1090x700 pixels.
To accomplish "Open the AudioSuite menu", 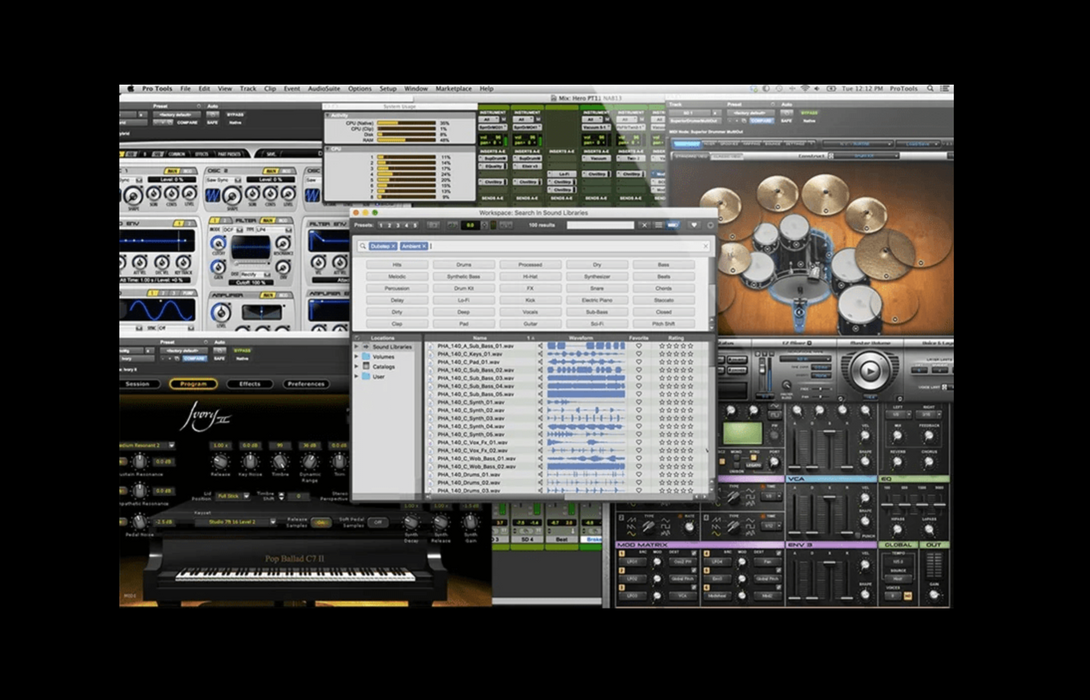I will click(x=323, y=89).
